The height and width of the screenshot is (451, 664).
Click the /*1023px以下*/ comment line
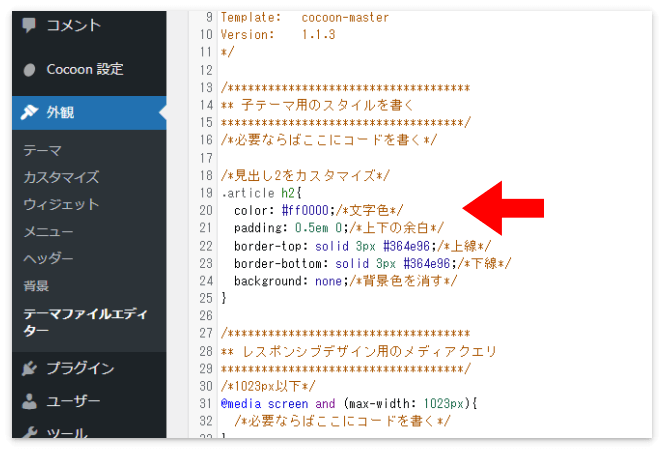coord(268,386)
